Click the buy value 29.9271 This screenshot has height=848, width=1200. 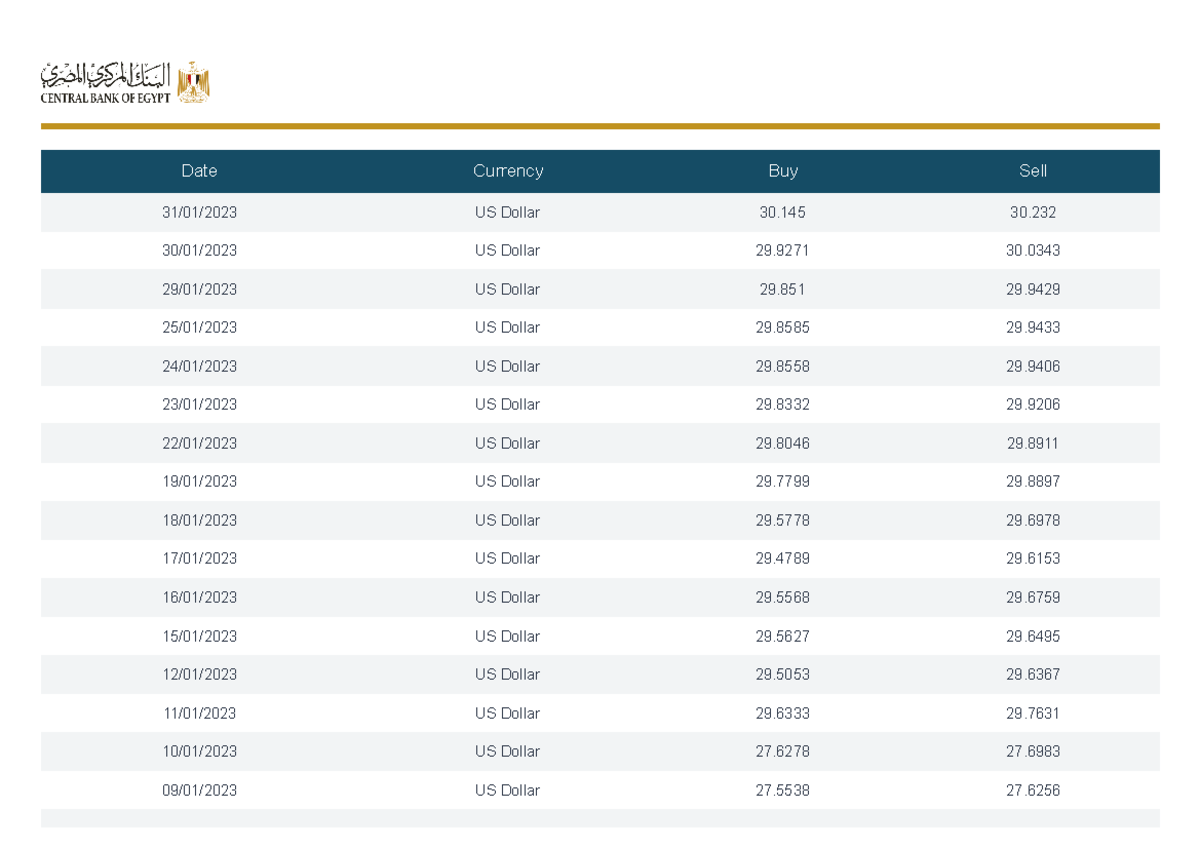[x=783, y=251]
